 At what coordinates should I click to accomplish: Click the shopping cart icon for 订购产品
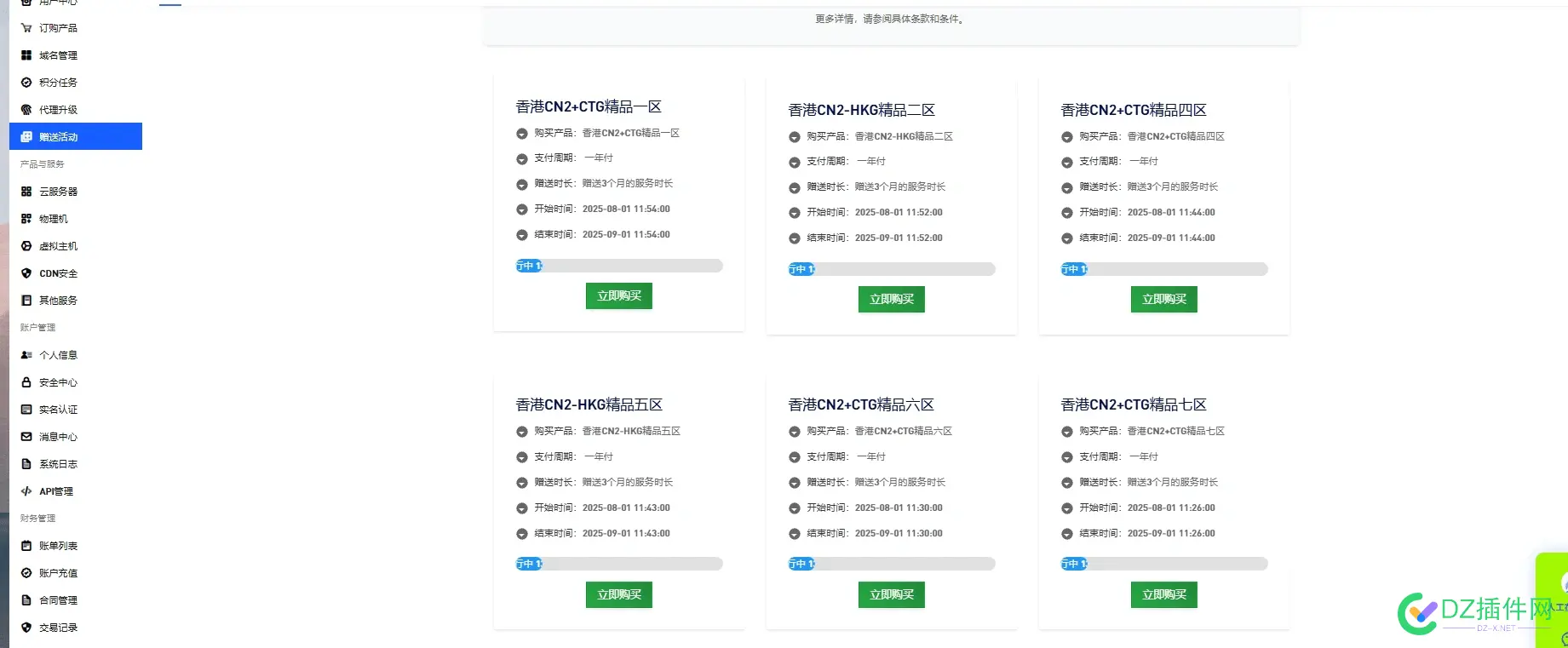(x=26, y=28)
